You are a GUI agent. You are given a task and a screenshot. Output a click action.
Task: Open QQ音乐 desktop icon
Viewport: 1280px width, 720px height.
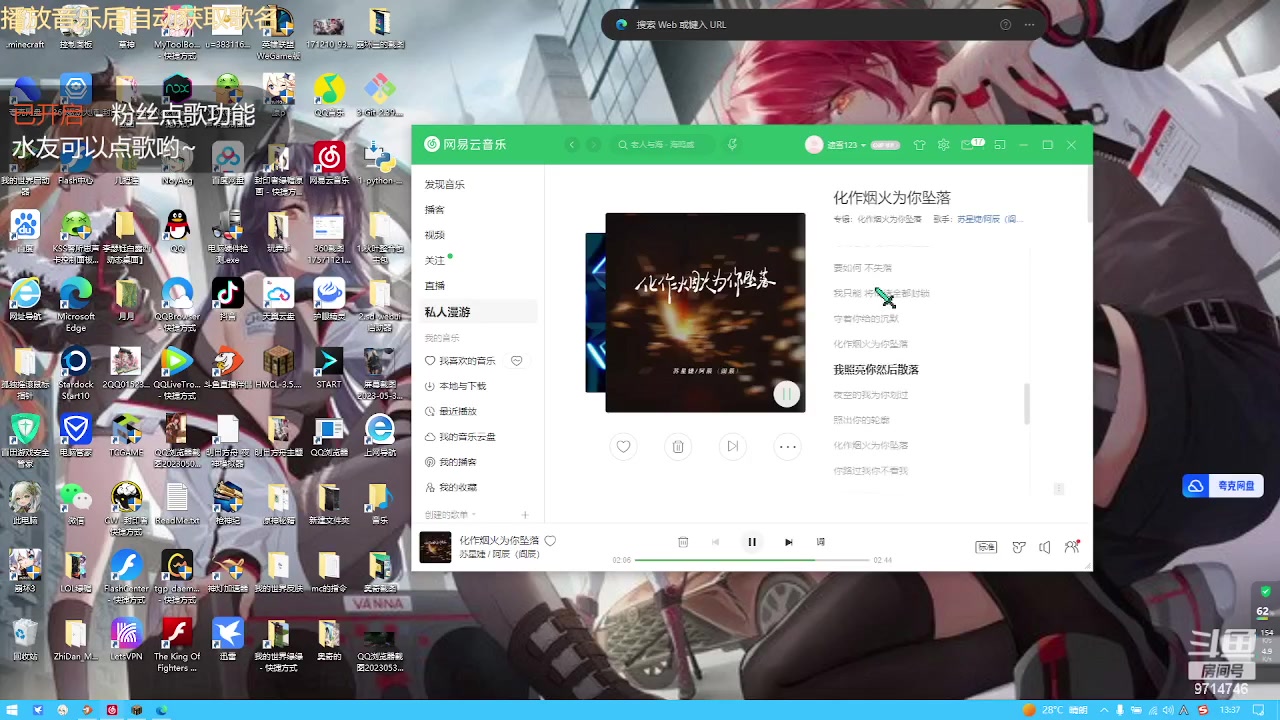329,95
